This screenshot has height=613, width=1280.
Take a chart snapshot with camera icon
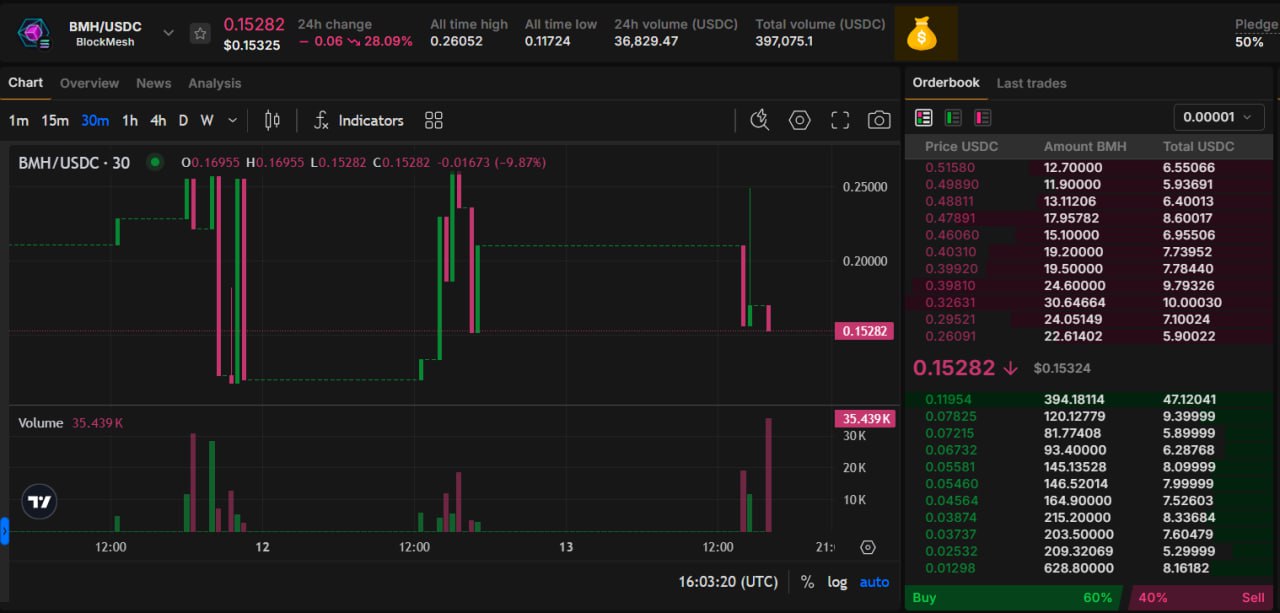pos(879,120)
